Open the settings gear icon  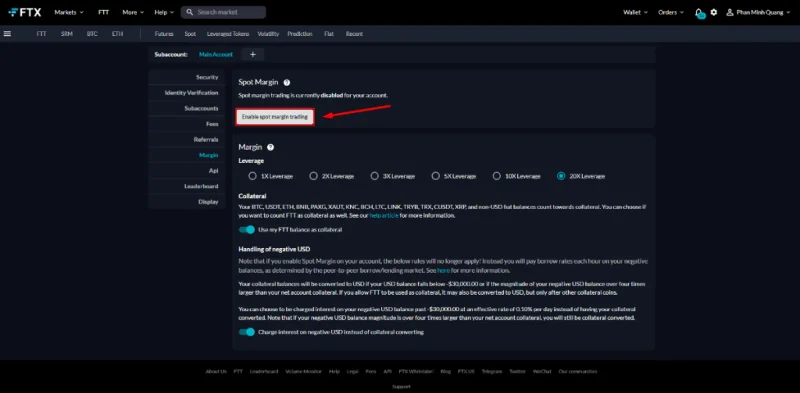[x=714, y=12]
